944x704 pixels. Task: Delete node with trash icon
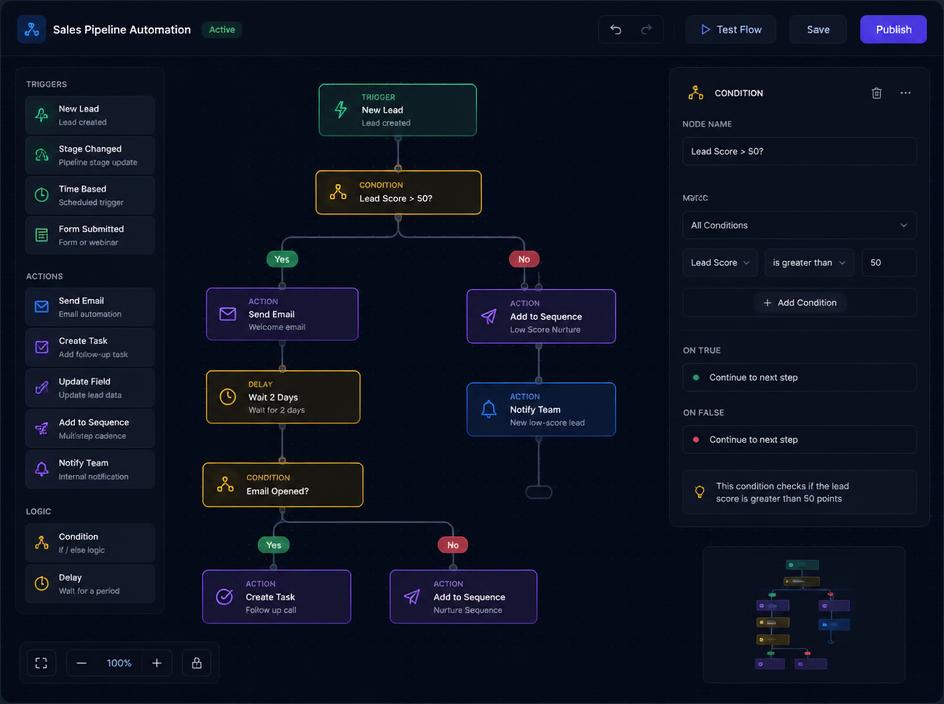[877, 93]
